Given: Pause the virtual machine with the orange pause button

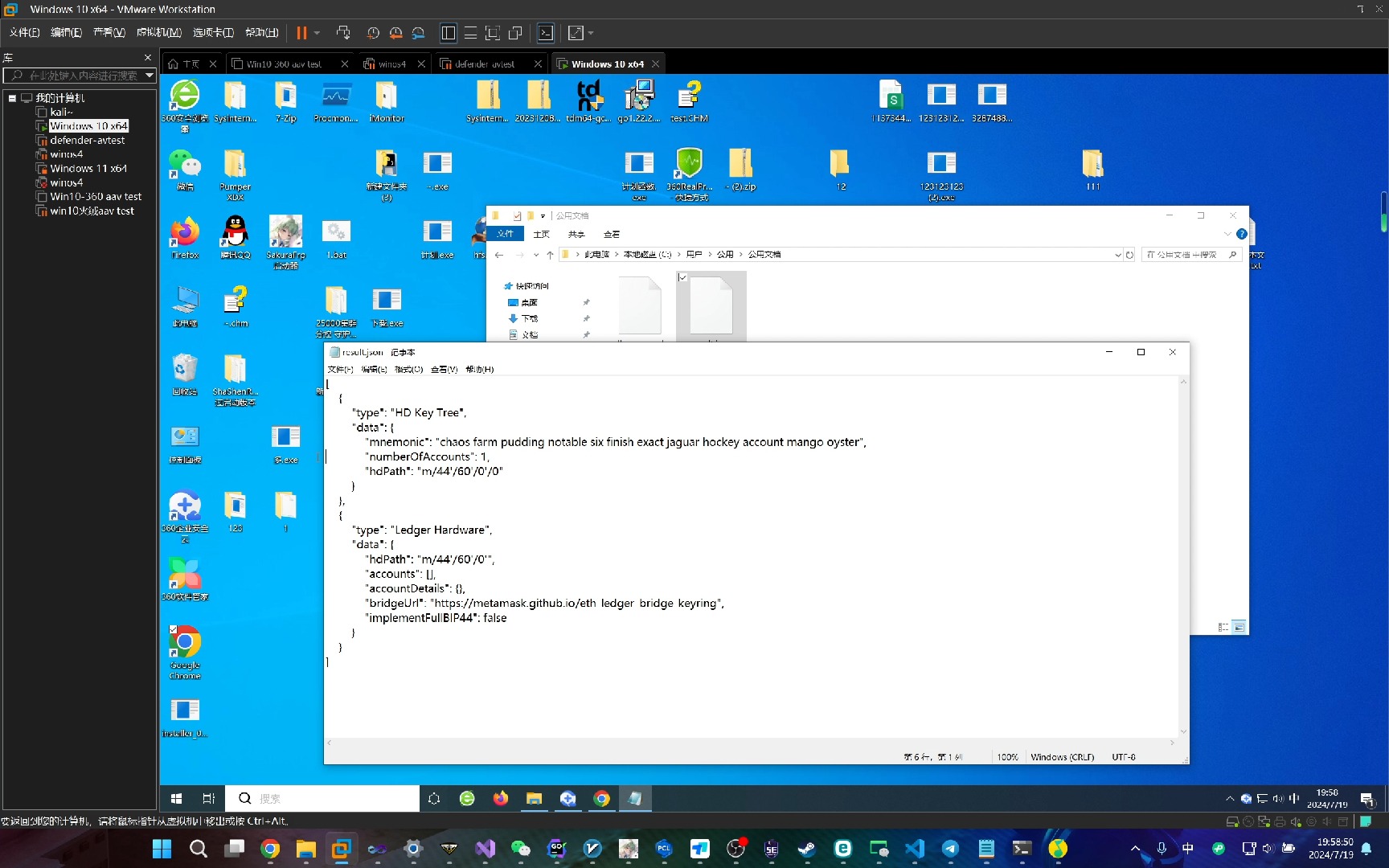Looking at the screenshot, I should pyautogui.click(x=302, y=33).
